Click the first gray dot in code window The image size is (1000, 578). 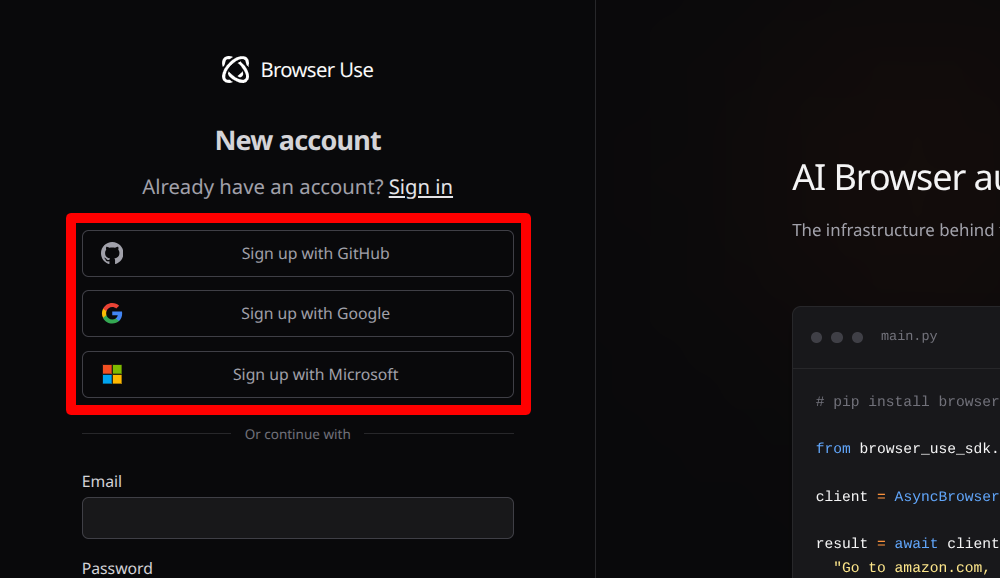pyautogui.click(x=816, y=337)
